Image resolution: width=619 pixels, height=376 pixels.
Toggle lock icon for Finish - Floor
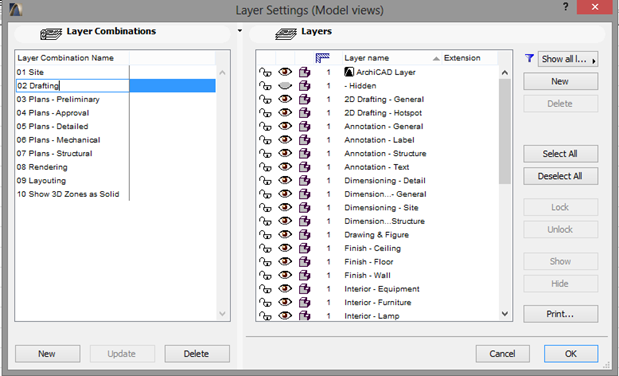(265, 262)
